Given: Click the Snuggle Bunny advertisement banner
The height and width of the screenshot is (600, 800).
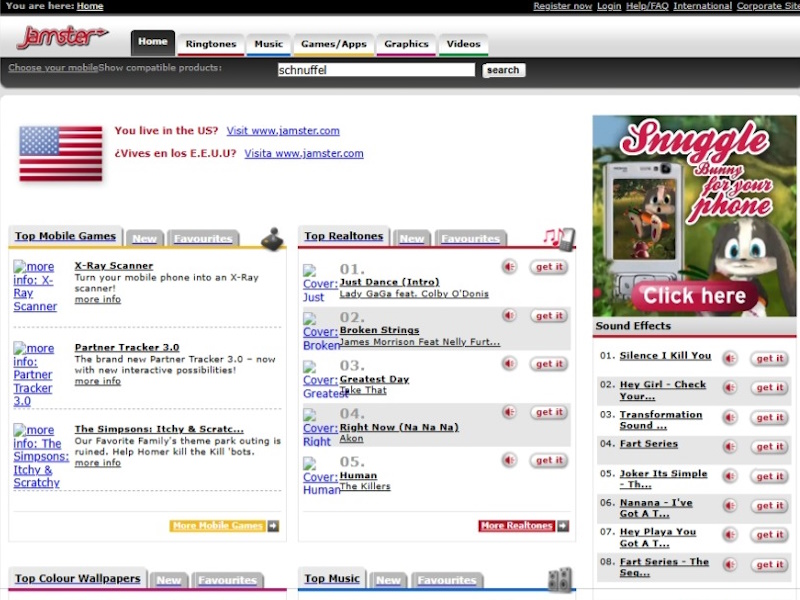Looking at the screenshot, I should point(694,215).
